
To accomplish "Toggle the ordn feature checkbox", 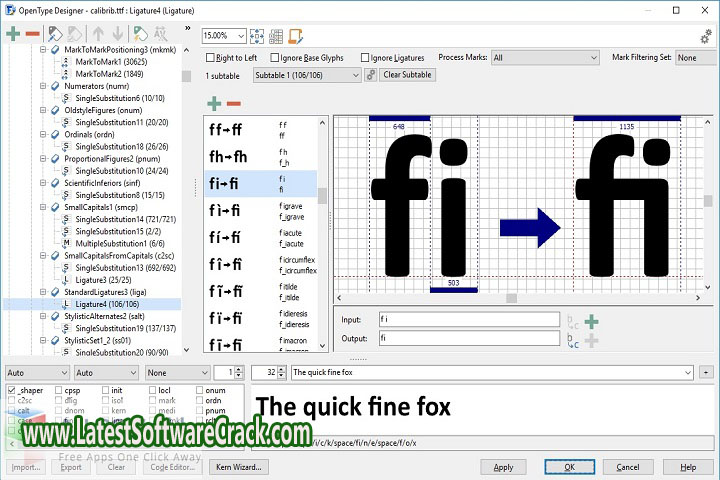I will (199, 400).
